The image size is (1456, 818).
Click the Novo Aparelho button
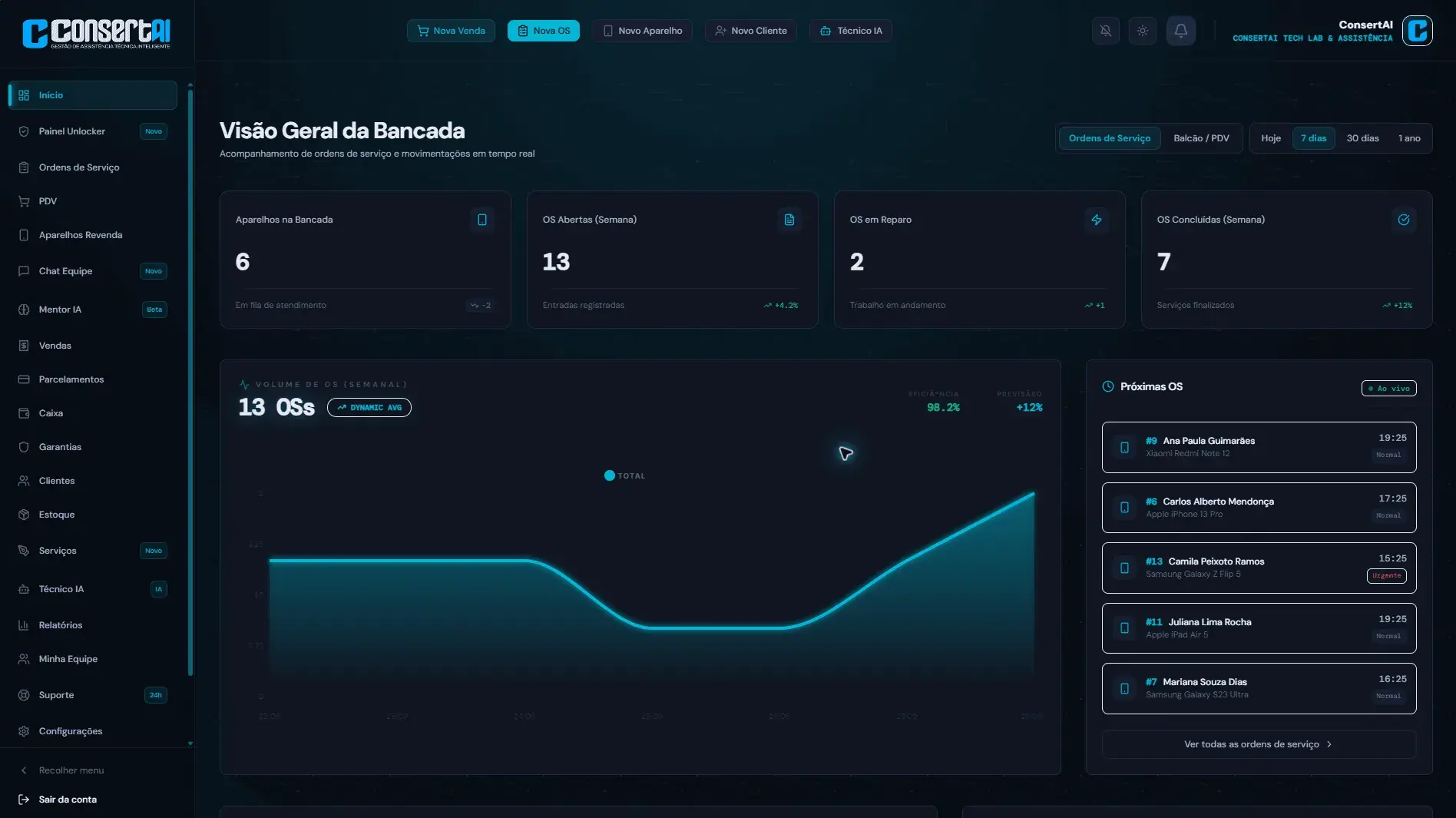[642, 31]
